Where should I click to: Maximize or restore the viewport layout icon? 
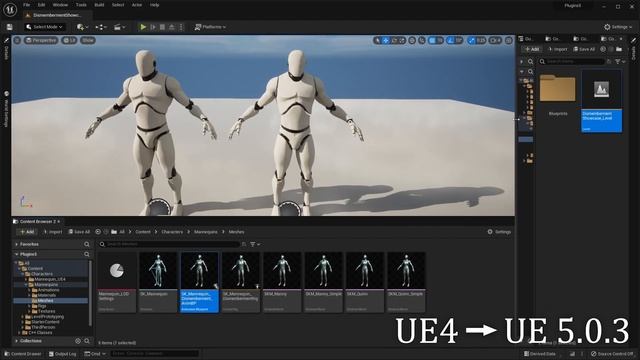coord(509,40)
